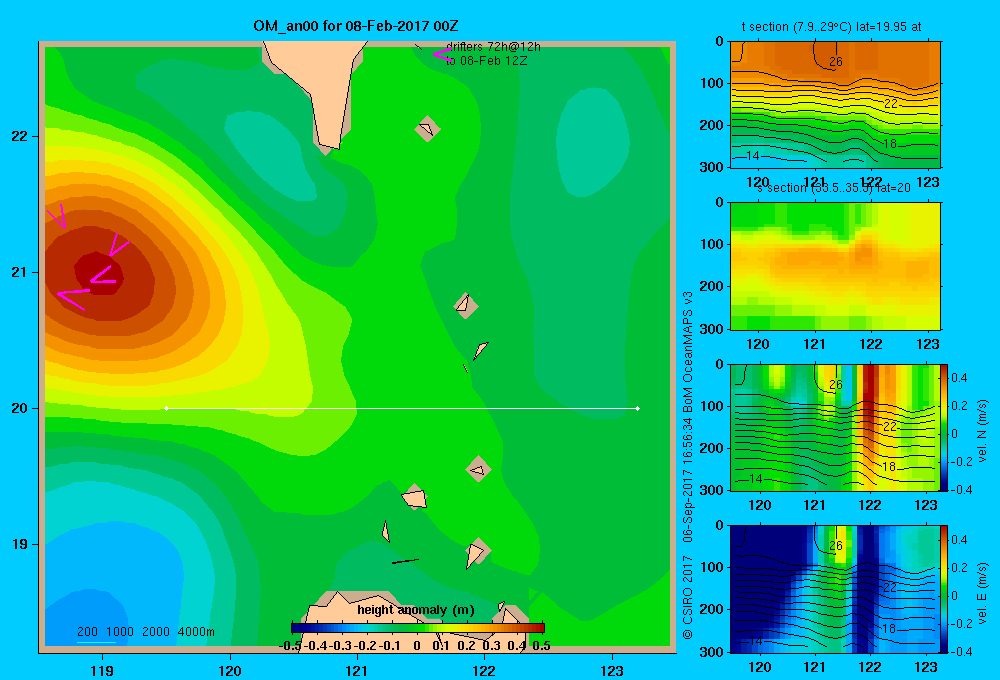The height and width of the screenshot is (680, 1000).
Task: Click the "1000" depth contour legend label
Action: [x=120, y=632]
